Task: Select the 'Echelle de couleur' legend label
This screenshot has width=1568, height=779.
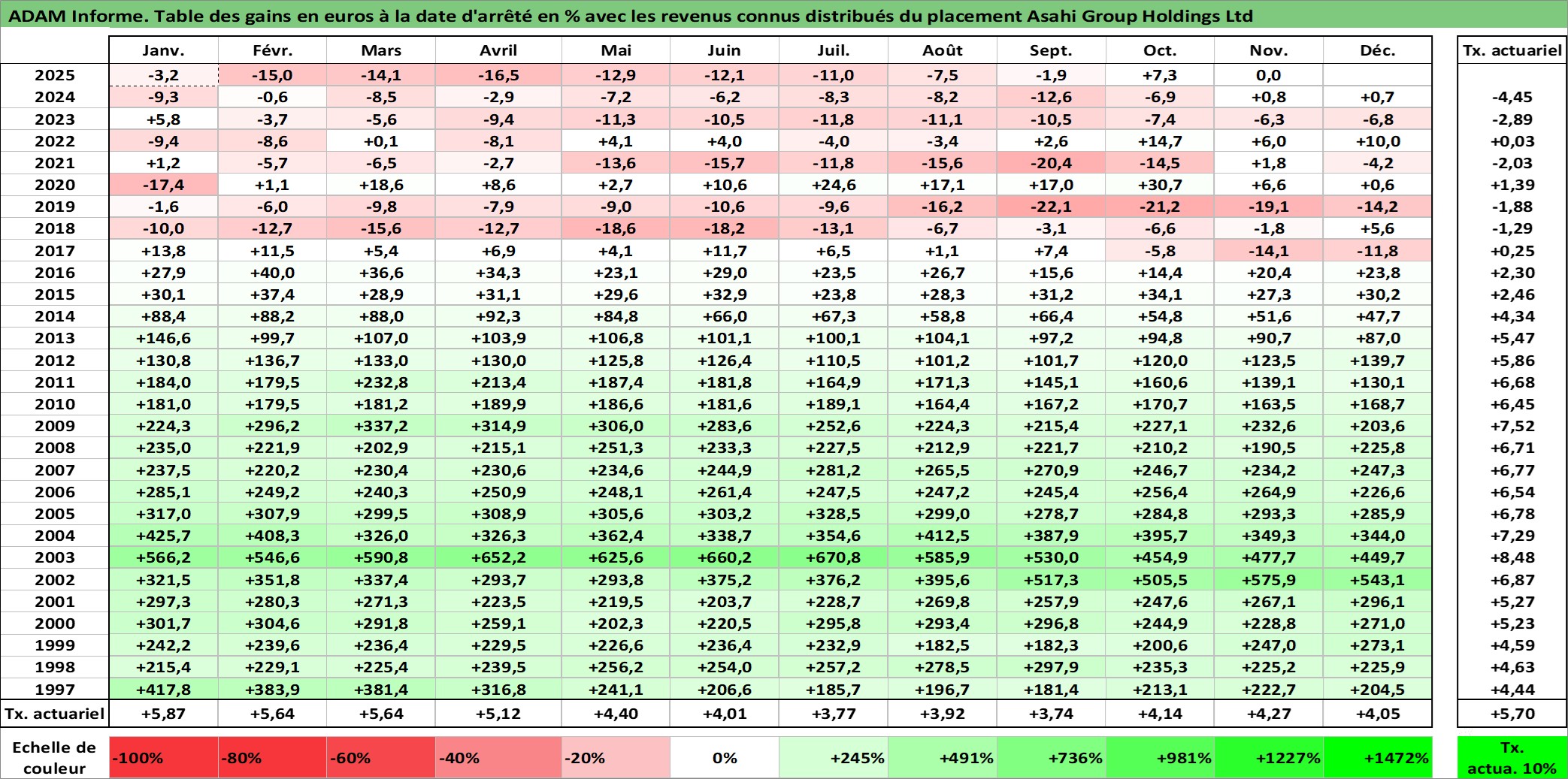Action: pos(55,757)
